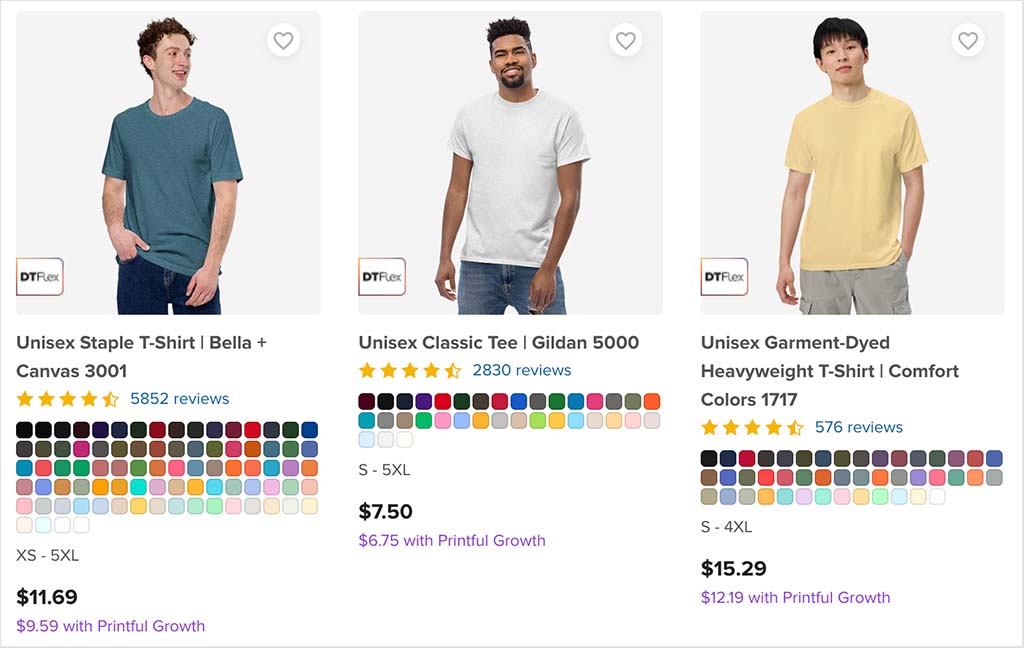The image size is (1024, 648).
Task: Favorite the Comfort Colors 1717 shirt
Action: click(x=967, y=40)
